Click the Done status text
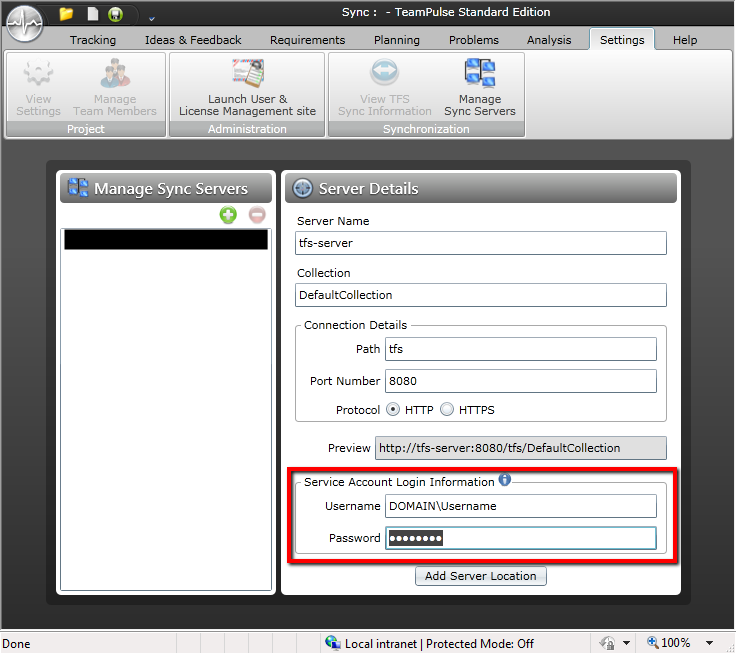This screenshot has height=654, width=736. pyautogui.click(x=16, y=644)
